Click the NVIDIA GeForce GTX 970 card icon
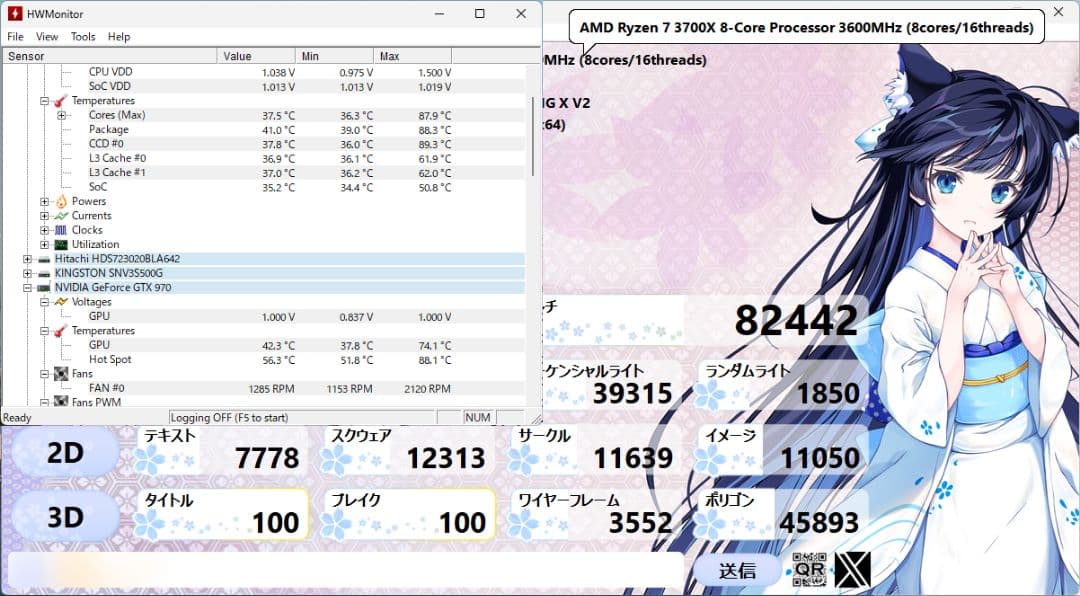Viewport: 1080px width, 596px height. [43, 288]
